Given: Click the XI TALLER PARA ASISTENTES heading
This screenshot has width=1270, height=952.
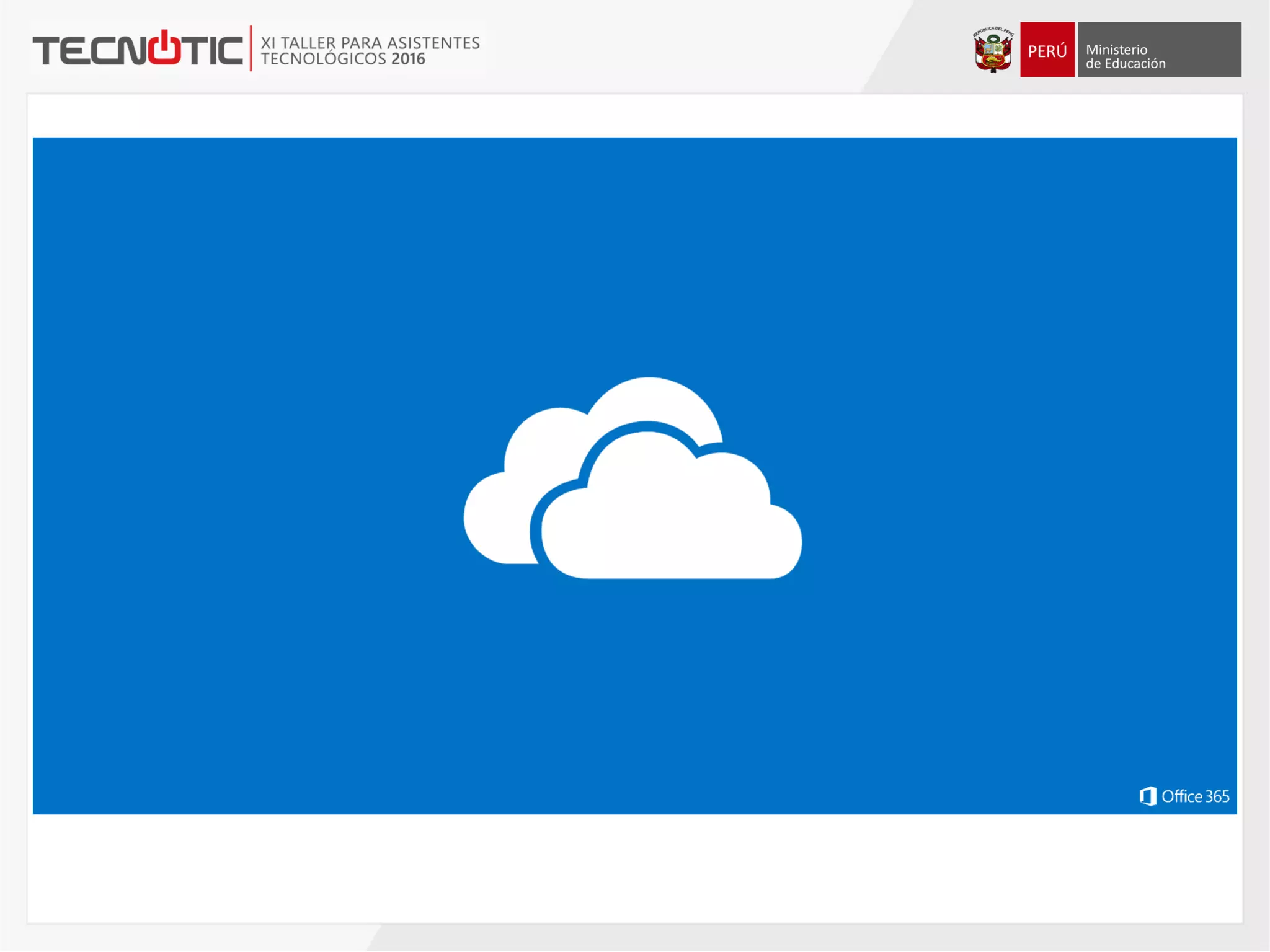Looking at the screenshot, I should [x=370, y=43].
